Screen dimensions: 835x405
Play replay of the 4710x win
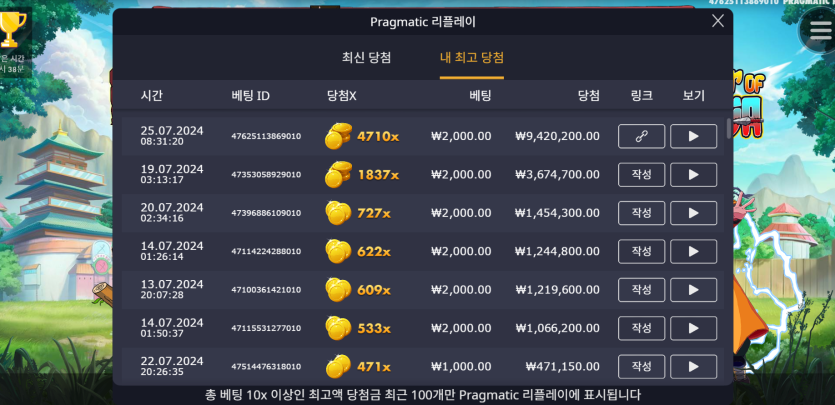tap(693, 136)
